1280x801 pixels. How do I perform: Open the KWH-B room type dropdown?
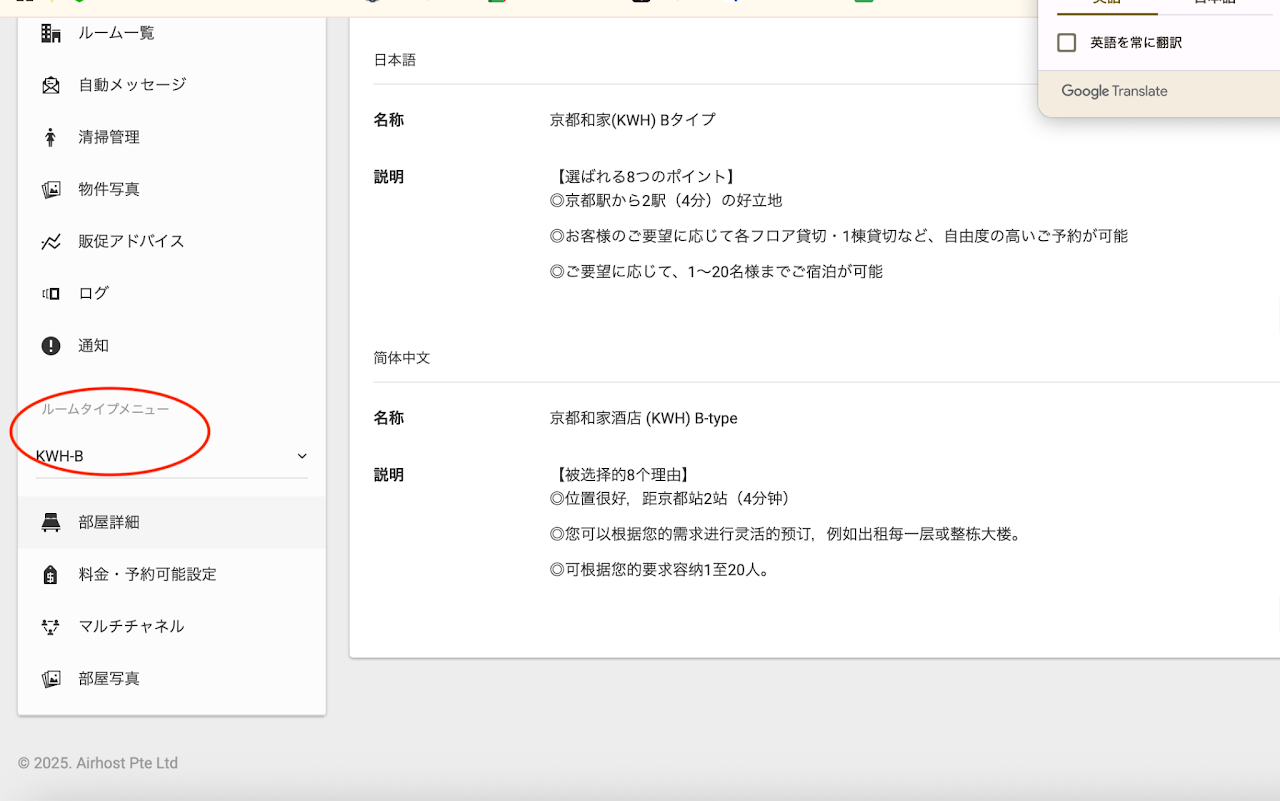point(170,456)
